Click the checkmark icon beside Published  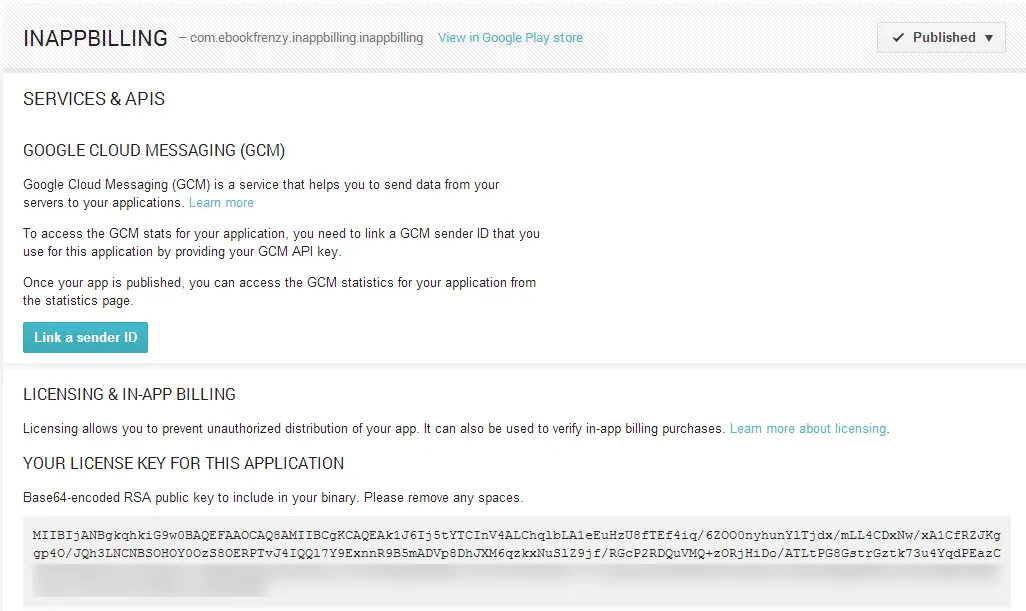[x=898, y=38]
